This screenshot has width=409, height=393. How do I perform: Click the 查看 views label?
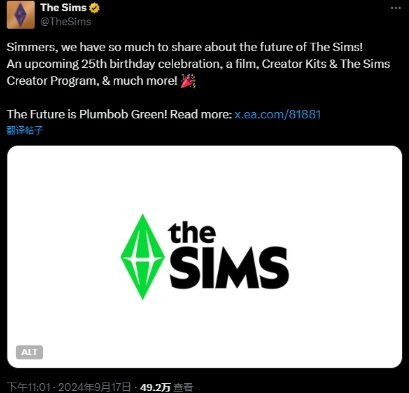pos(183,387)
